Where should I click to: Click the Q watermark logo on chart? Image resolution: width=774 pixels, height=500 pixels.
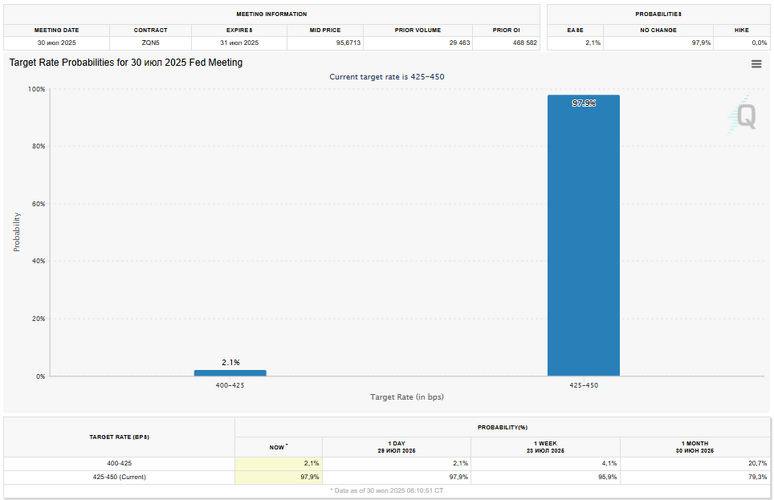click(x=744, y=116)
